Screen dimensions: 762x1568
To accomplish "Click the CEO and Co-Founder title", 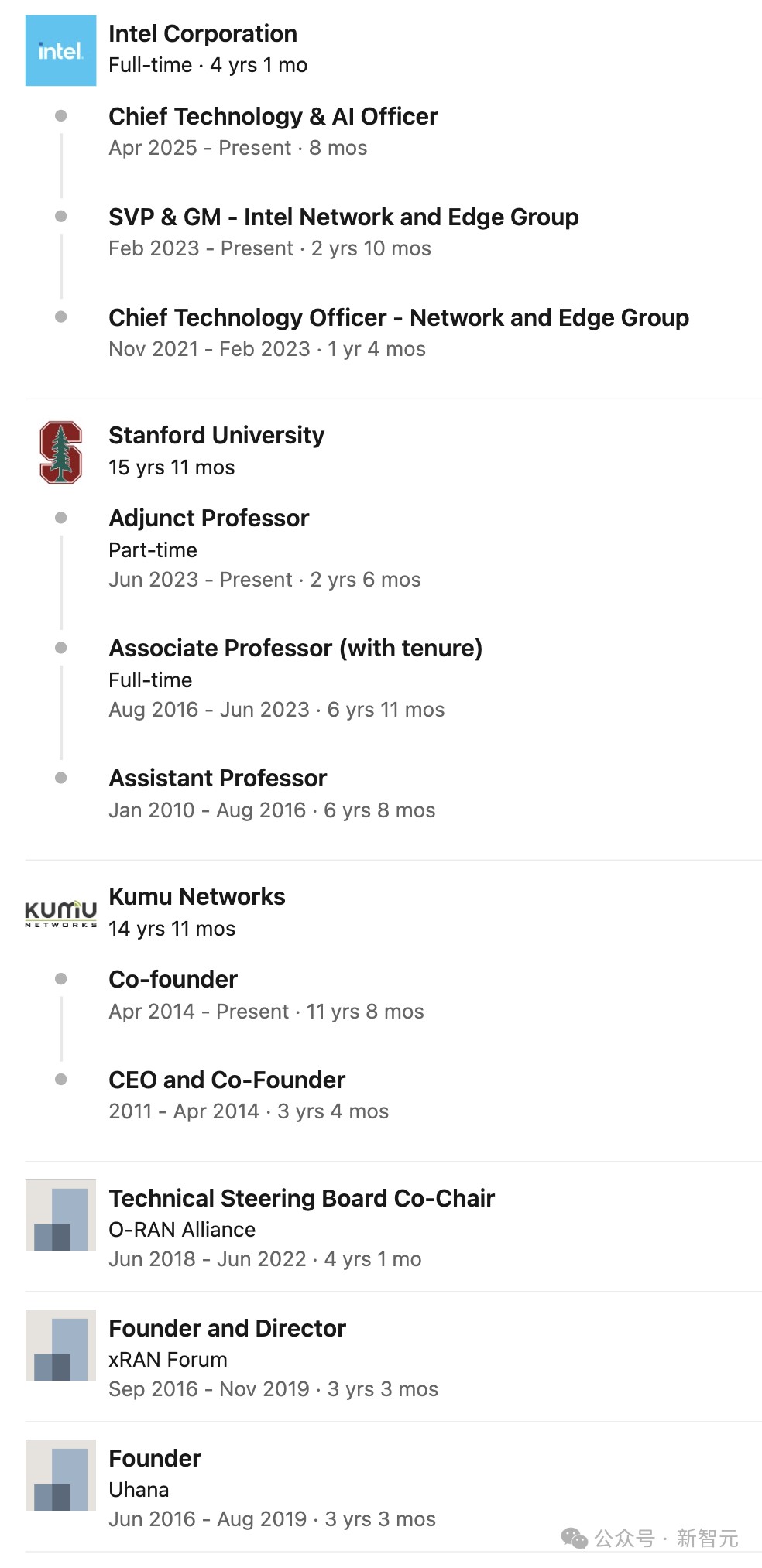I will pos(226,1080).
